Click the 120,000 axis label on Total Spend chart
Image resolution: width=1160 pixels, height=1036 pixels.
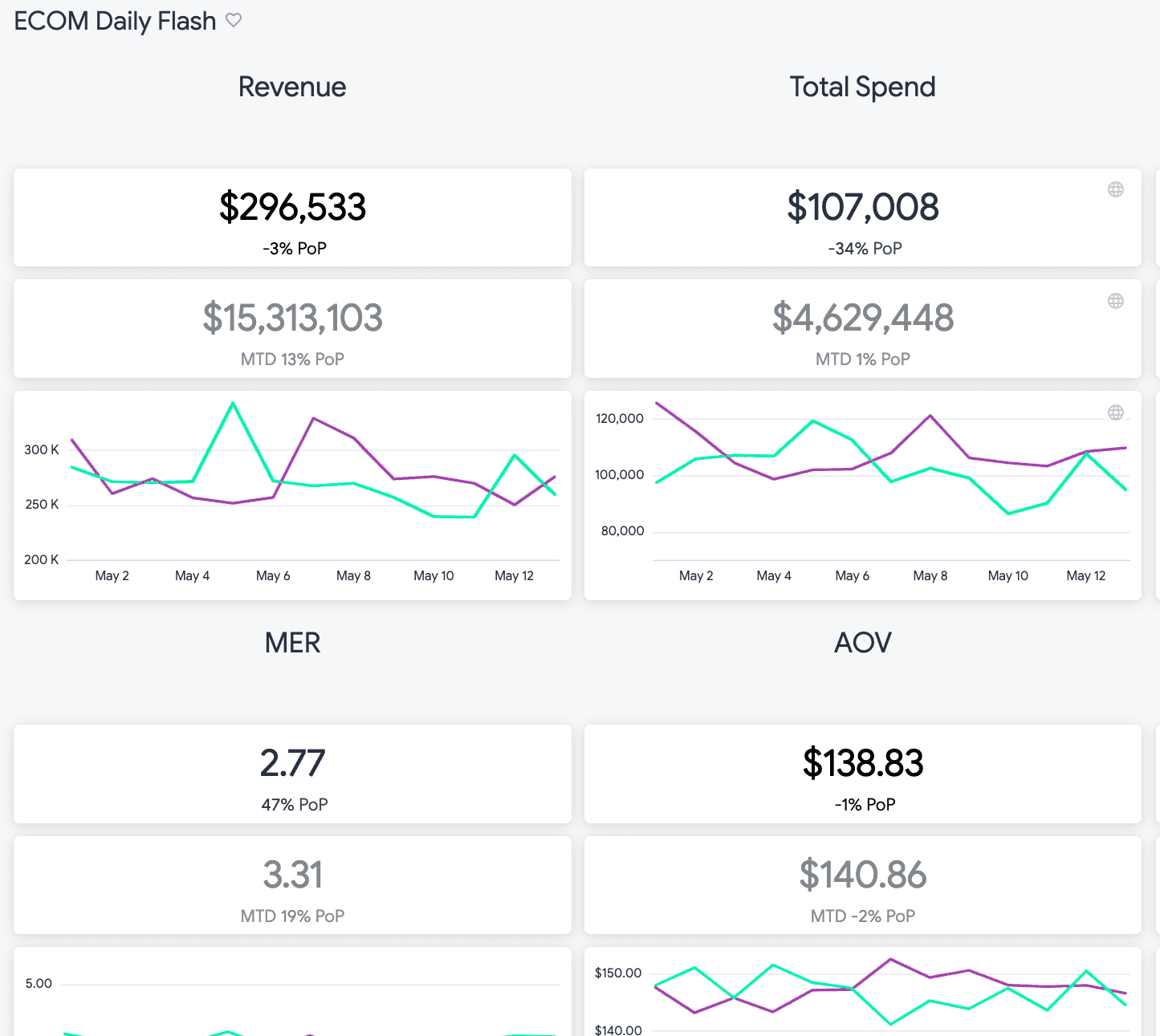coord(620,419)
